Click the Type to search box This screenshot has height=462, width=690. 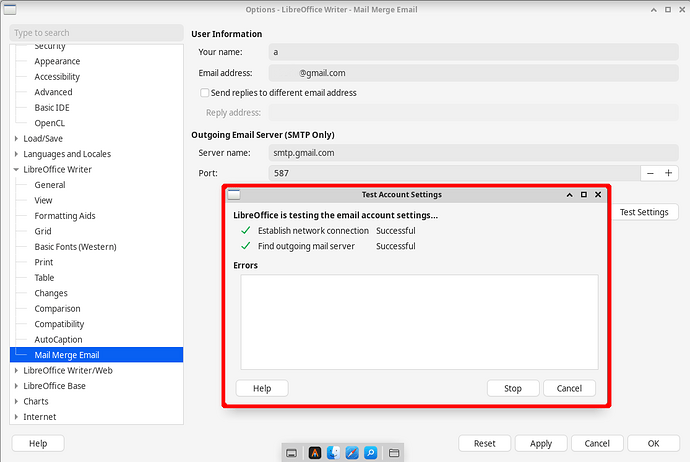(96, 33)
